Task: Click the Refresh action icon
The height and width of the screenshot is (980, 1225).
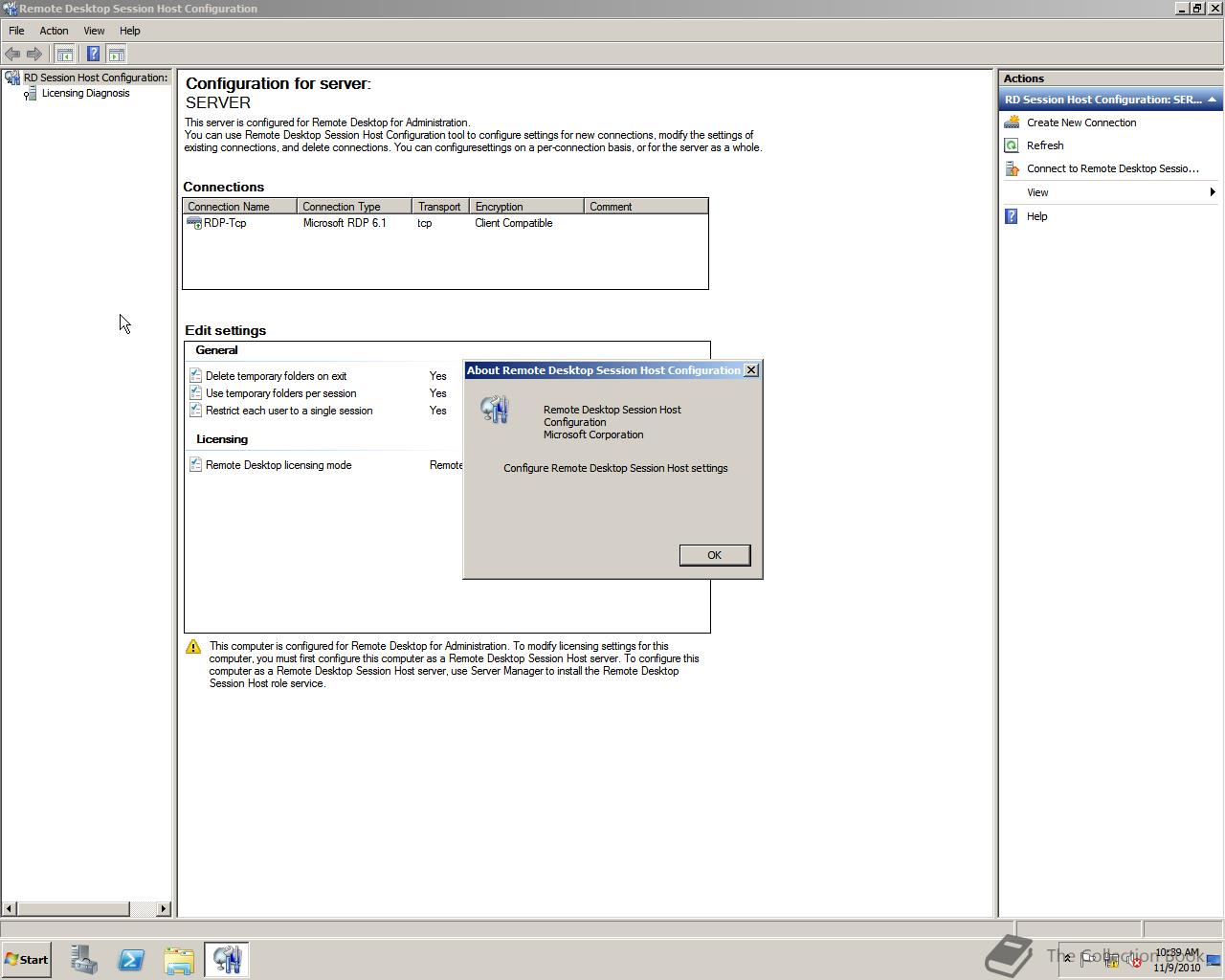Action: click(x=1012, y=145)
